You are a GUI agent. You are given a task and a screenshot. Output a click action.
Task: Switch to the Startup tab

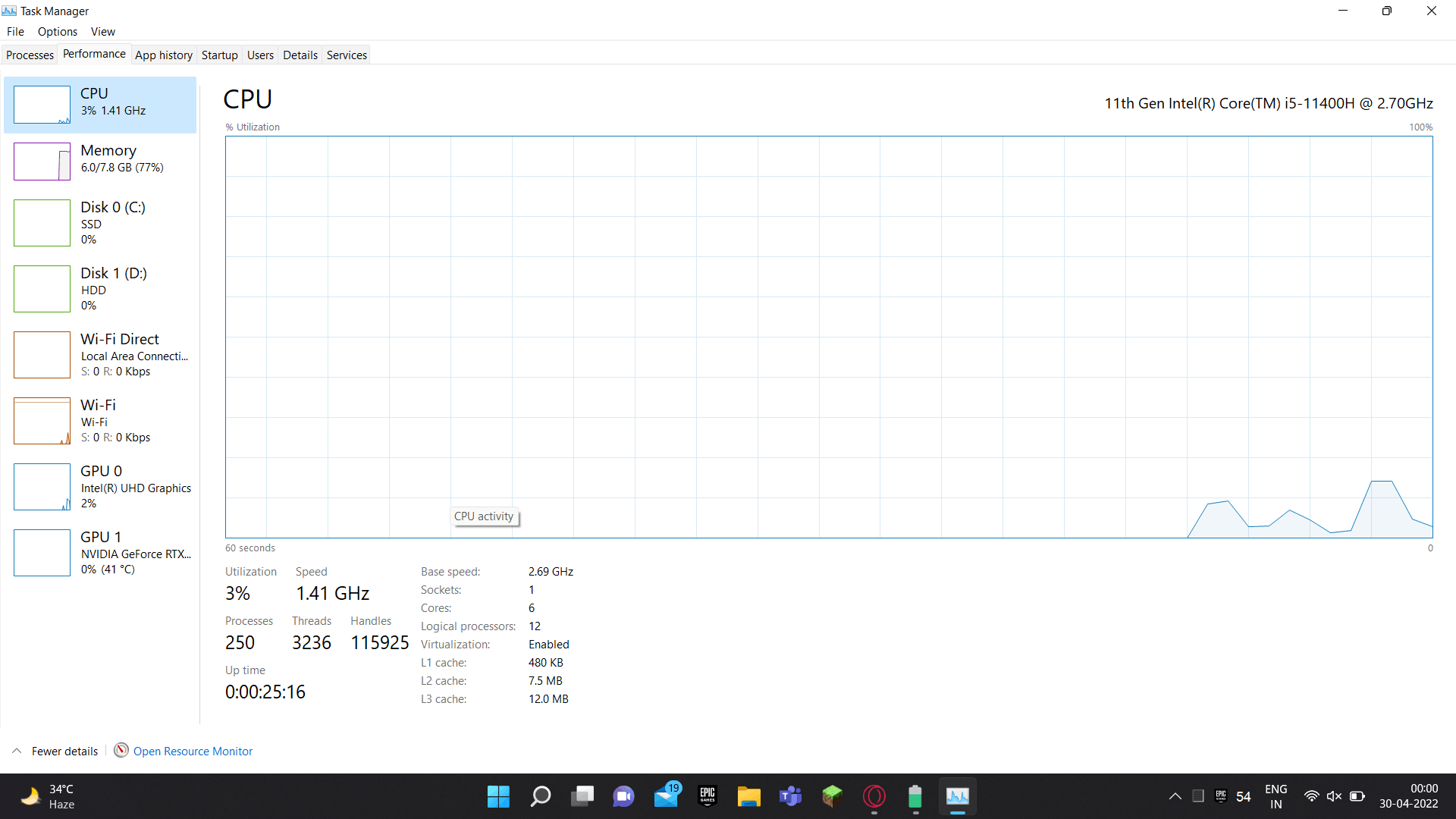pos(219,55)
